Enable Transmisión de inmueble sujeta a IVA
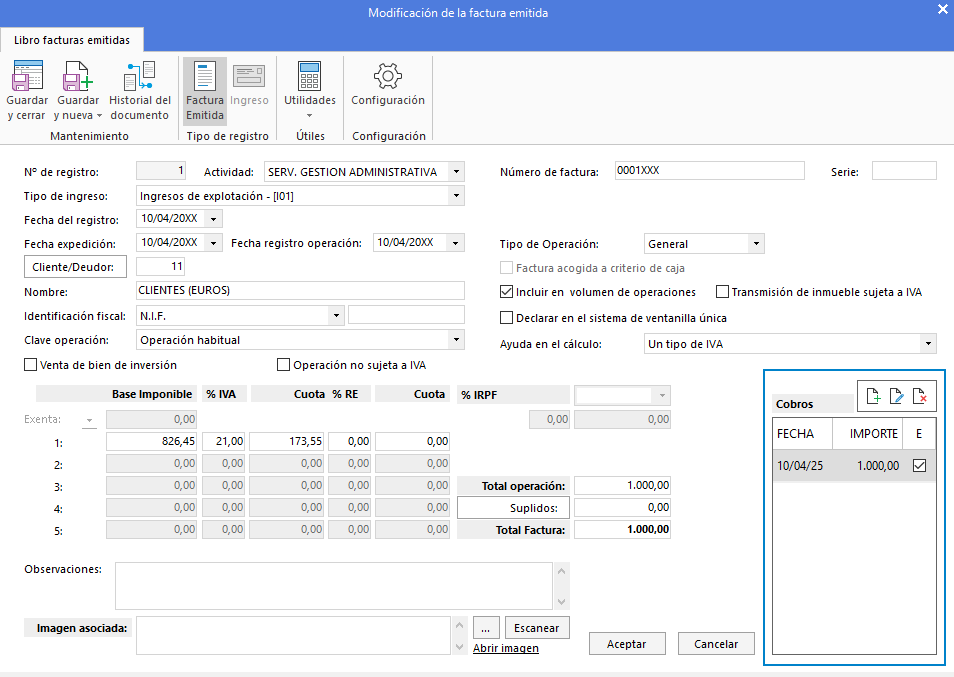The height and width of the screenshot is (677, 954). tap(722, 292)
